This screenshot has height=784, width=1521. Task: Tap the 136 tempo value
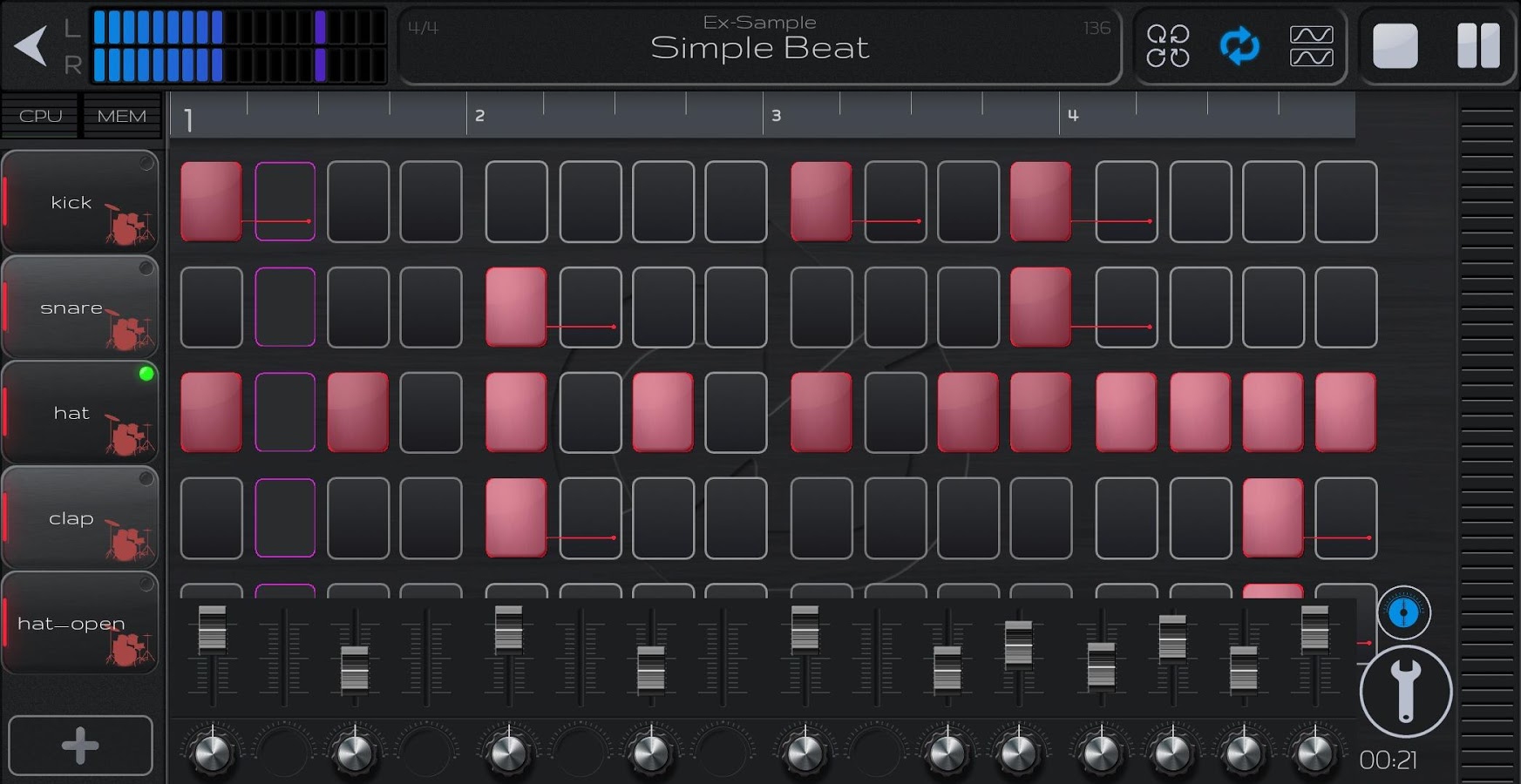coord(1097,28)
